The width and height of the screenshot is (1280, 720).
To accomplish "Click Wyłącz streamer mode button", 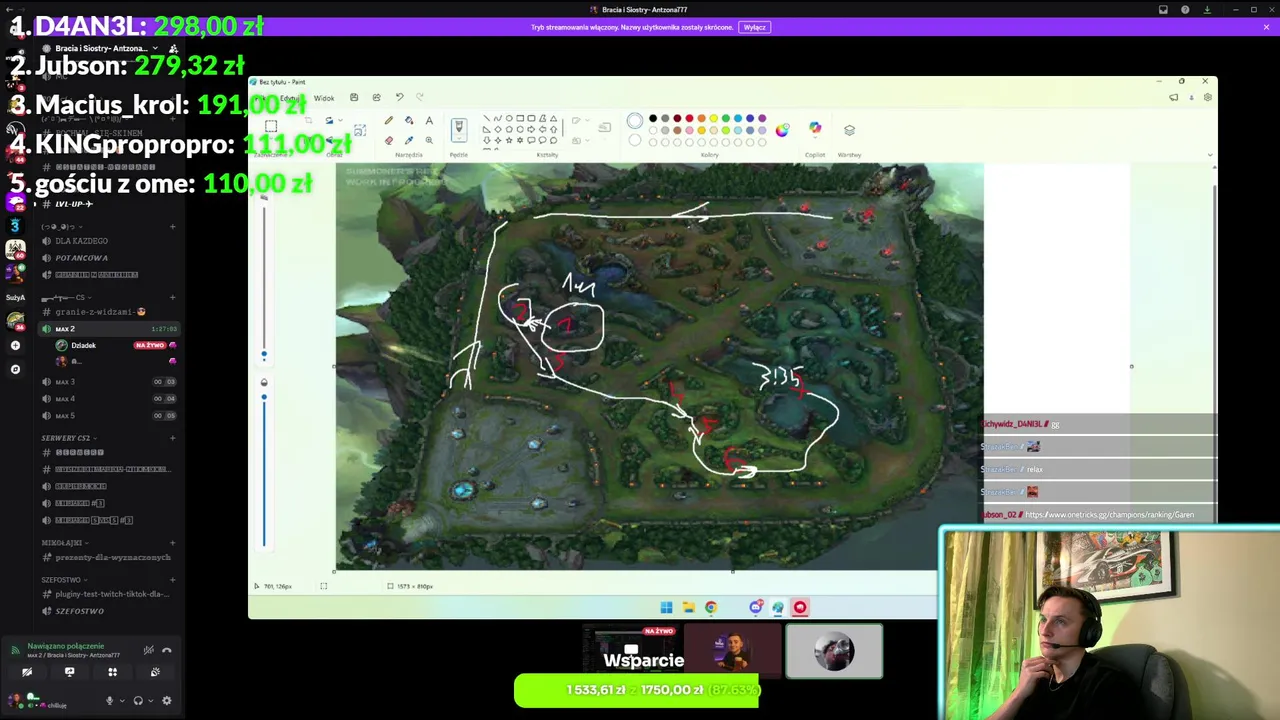I will pyautogui.click(x=755, y=27).
